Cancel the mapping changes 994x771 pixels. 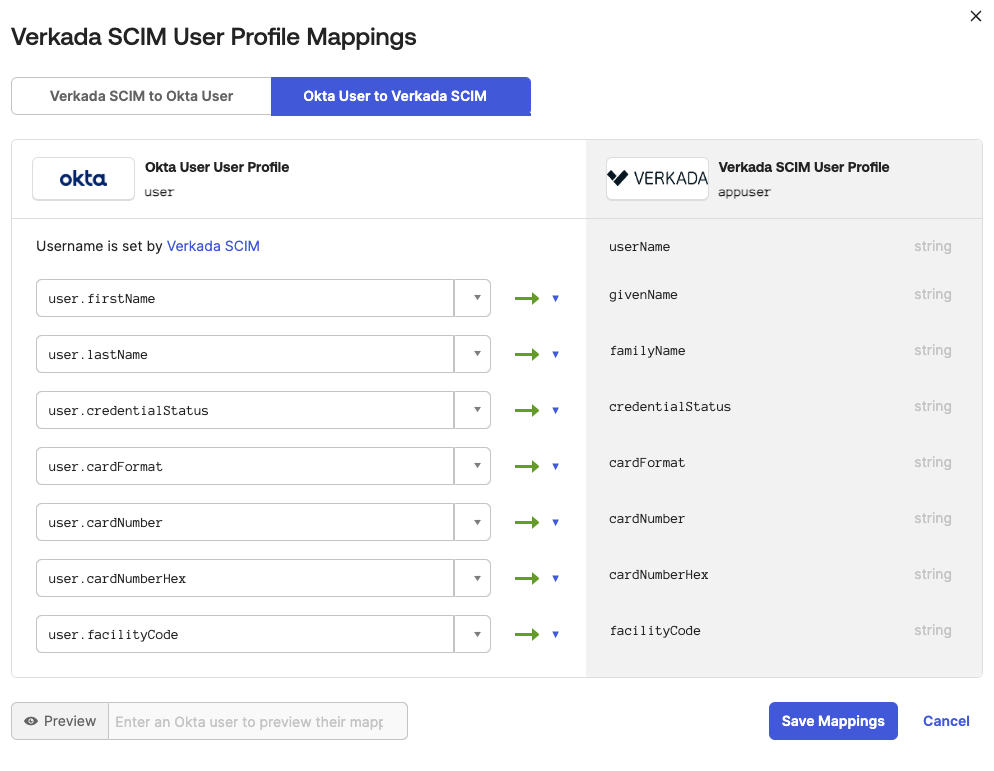(946, 721)
